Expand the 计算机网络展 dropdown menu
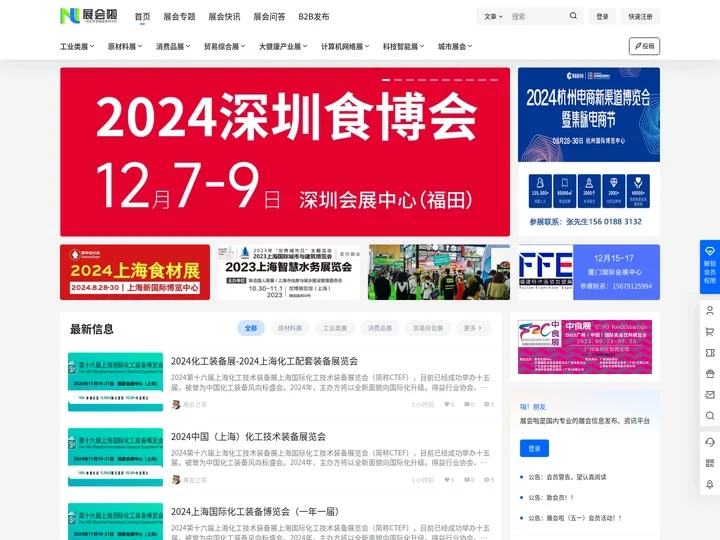 pos(345,46)
